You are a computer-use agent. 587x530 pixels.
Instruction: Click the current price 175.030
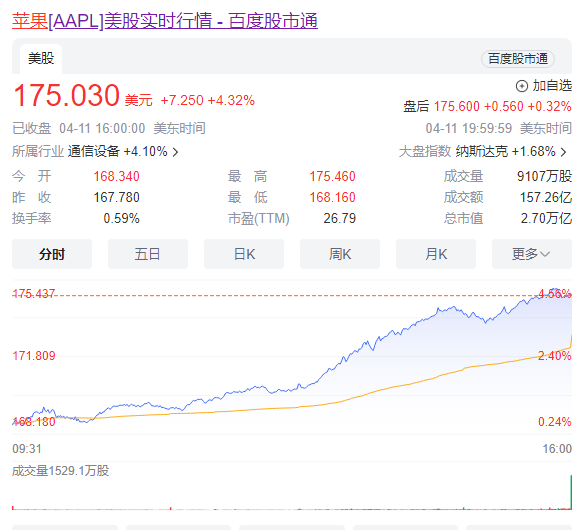coord(66,95)
